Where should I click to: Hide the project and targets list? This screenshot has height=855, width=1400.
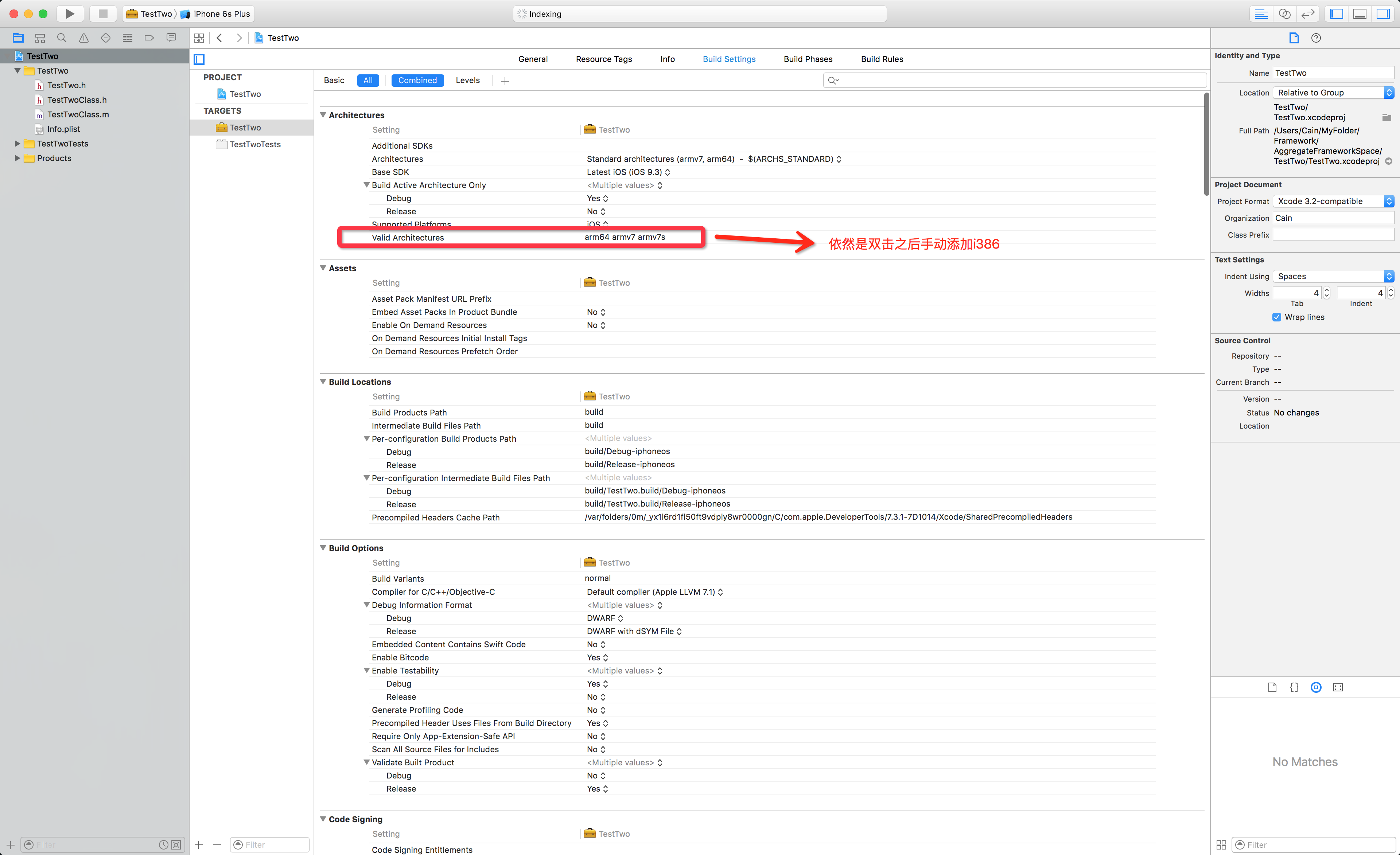click(199, 59)
